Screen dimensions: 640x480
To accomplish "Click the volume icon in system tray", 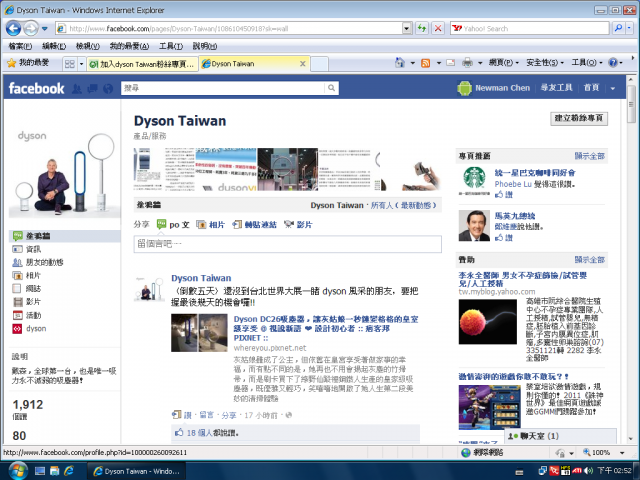I will click(589, 471).
